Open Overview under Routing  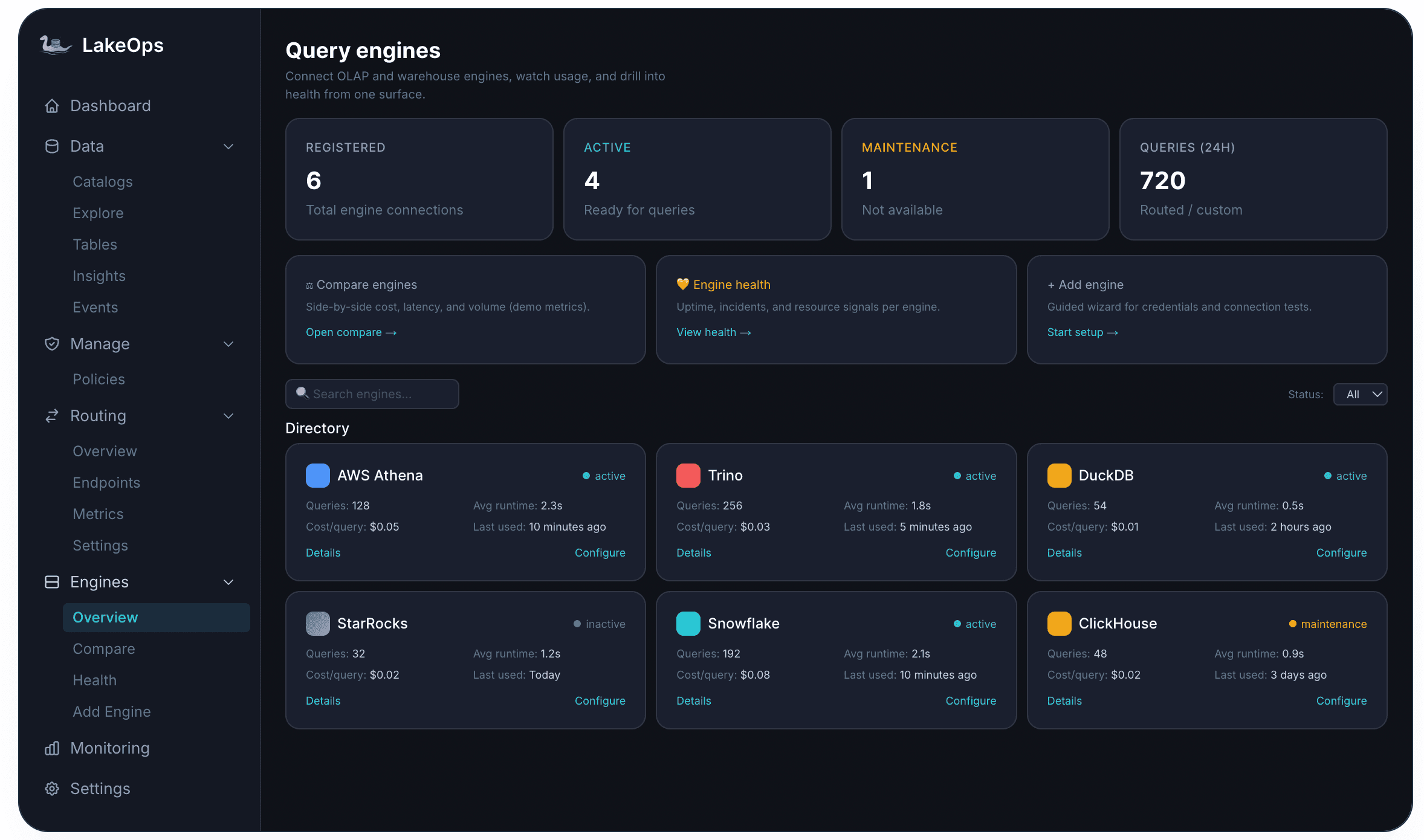click(x=105, y=451)
